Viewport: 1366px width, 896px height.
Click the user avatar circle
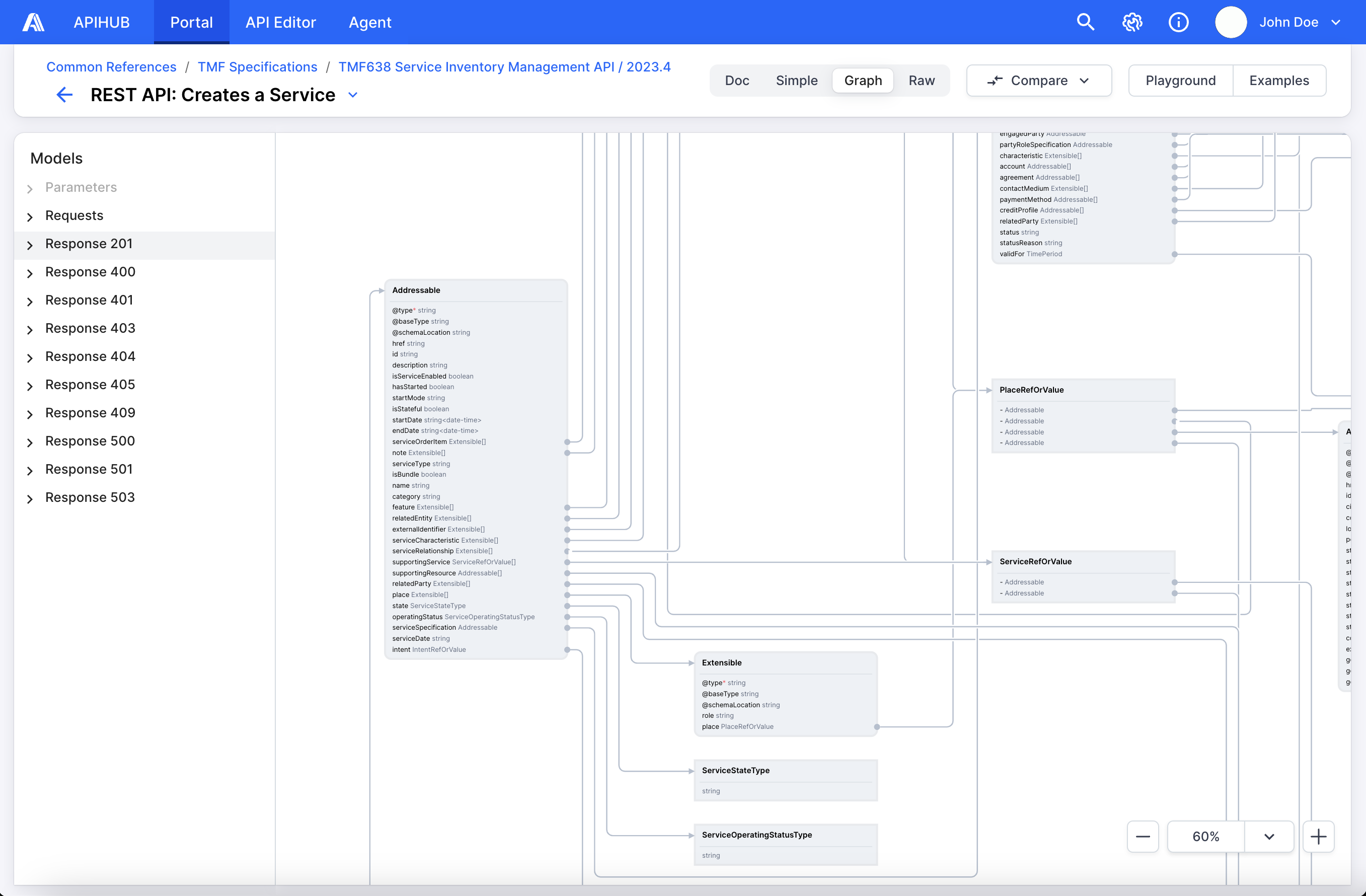point(1231,22)
